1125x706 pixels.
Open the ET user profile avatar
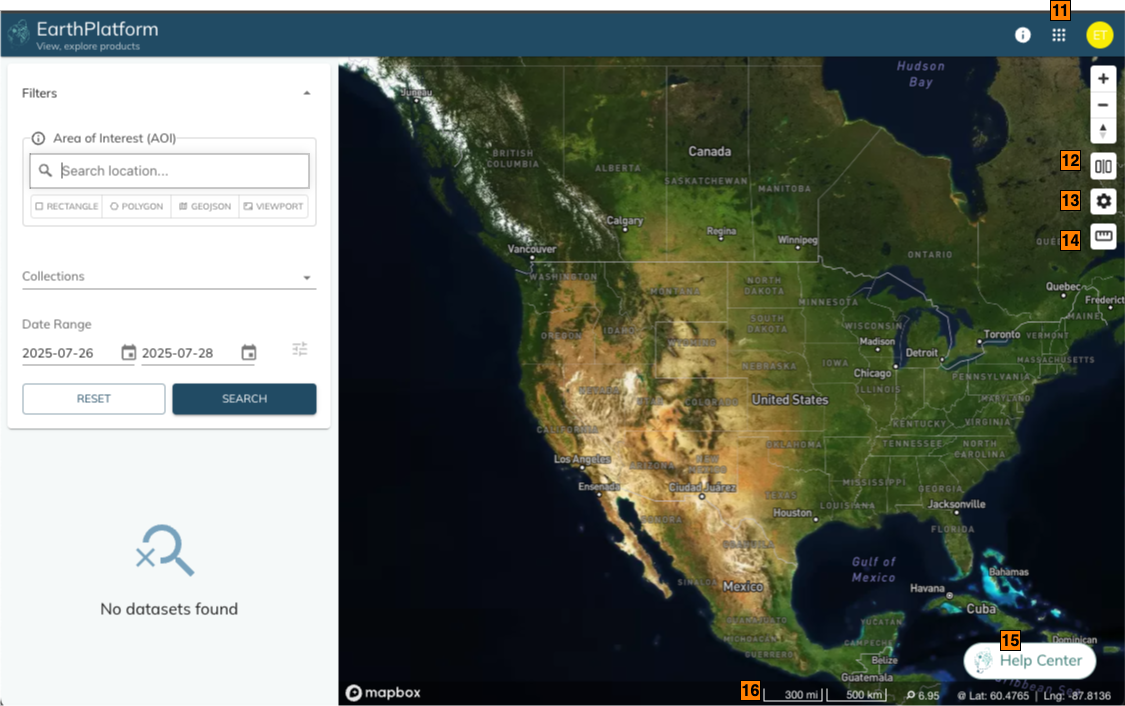[x=1099, y=35]
